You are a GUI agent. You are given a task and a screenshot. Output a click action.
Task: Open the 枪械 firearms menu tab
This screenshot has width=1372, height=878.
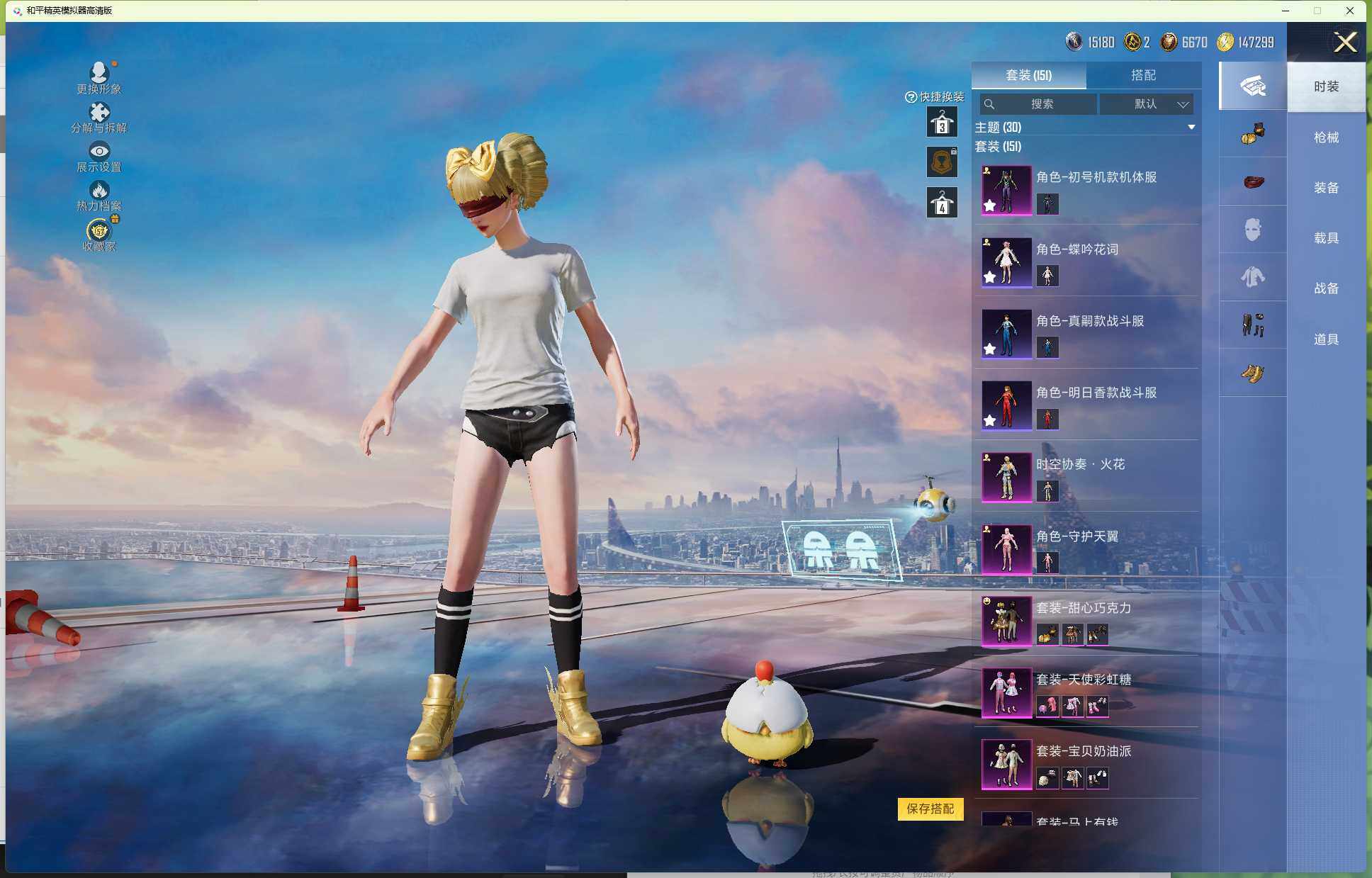(1326, 137)
